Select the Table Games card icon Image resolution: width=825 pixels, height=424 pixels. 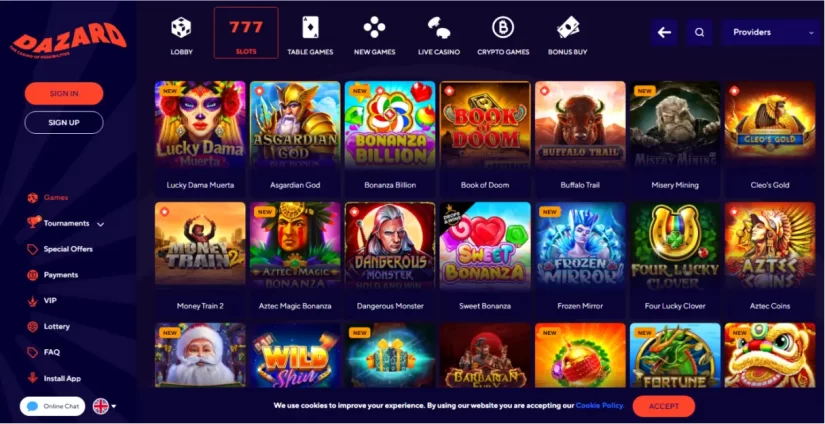310,27
